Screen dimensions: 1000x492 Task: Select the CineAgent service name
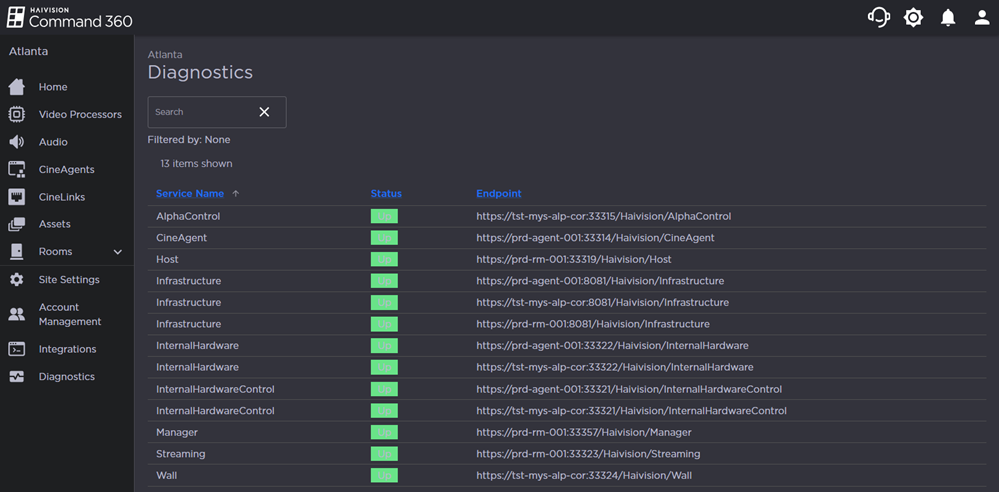tap(182, 237)
